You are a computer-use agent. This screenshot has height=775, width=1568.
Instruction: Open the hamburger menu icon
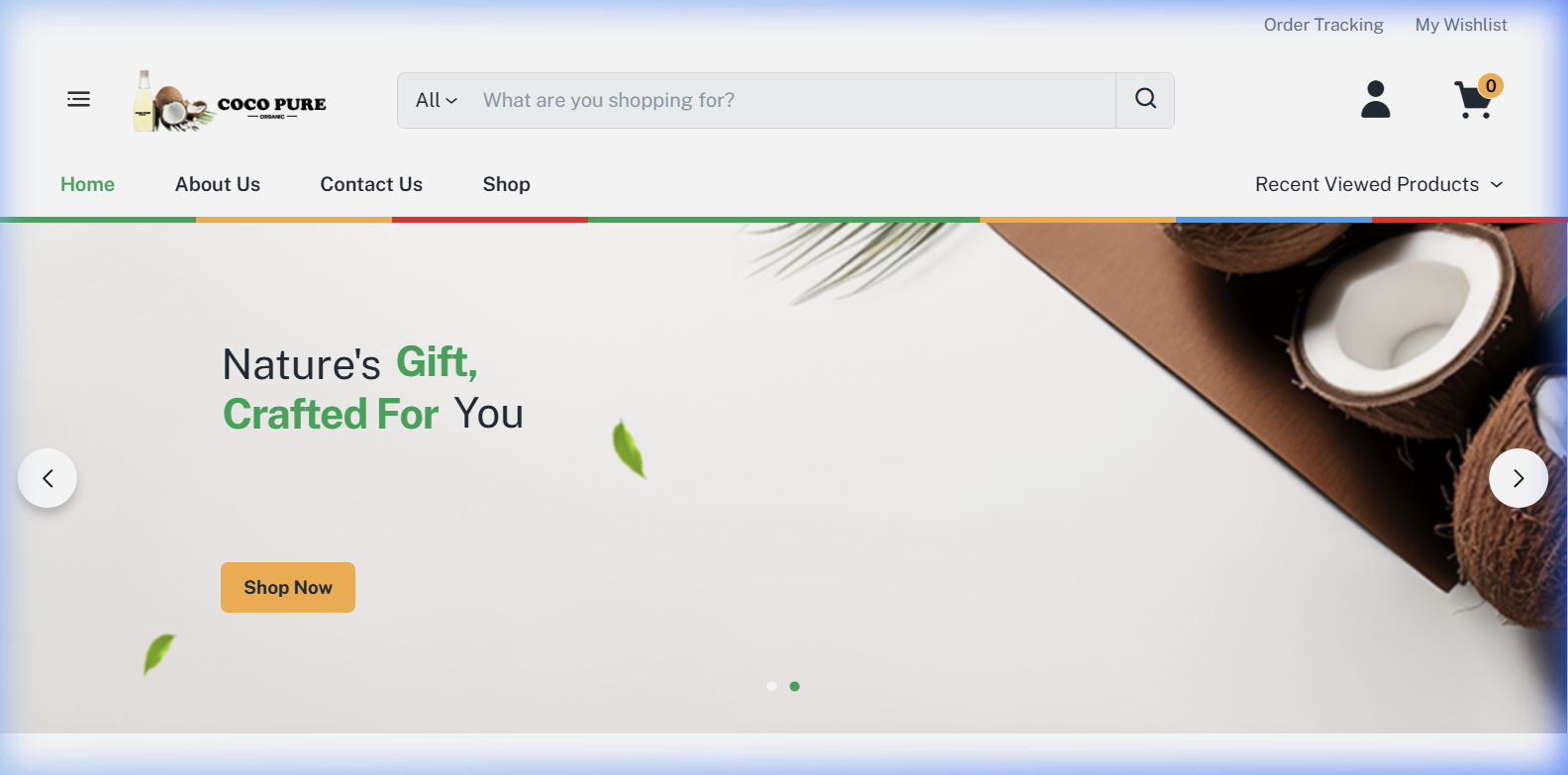point(78,99)
